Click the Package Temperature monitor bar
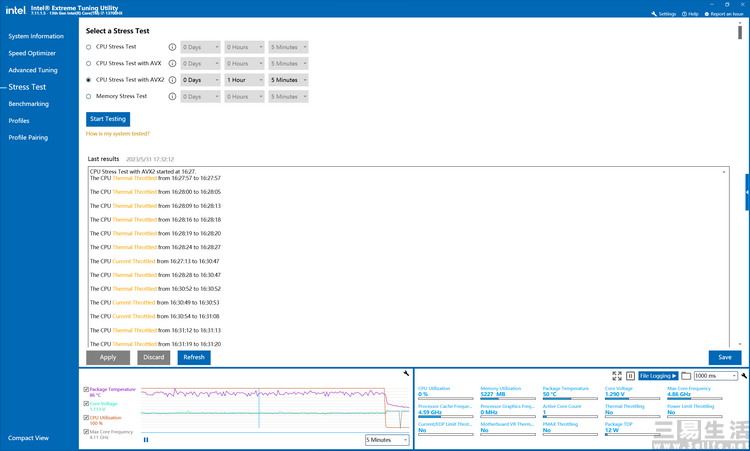Image resolution: width=750 pixels, height=451 pixels. coord(570,398)
